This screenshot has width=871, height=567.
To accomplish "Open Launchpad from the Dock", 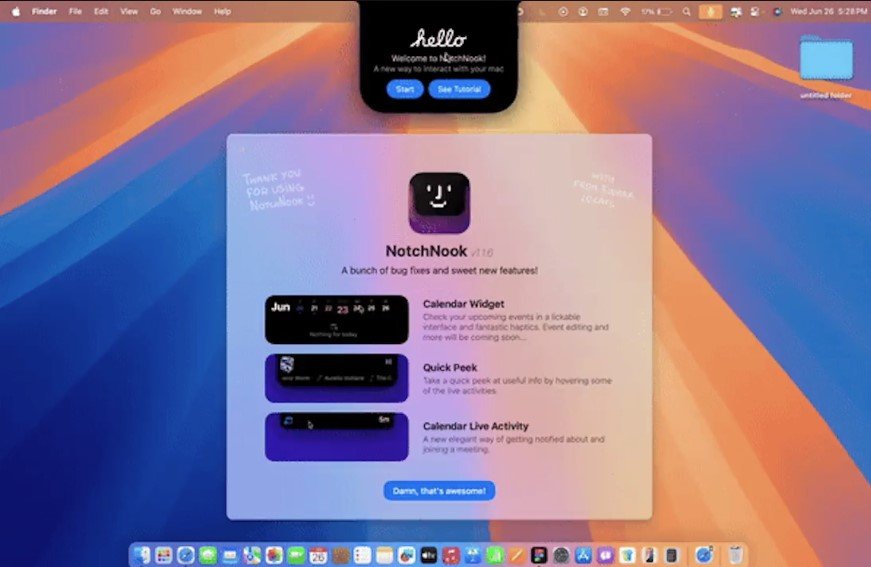I will click(163, 555).
